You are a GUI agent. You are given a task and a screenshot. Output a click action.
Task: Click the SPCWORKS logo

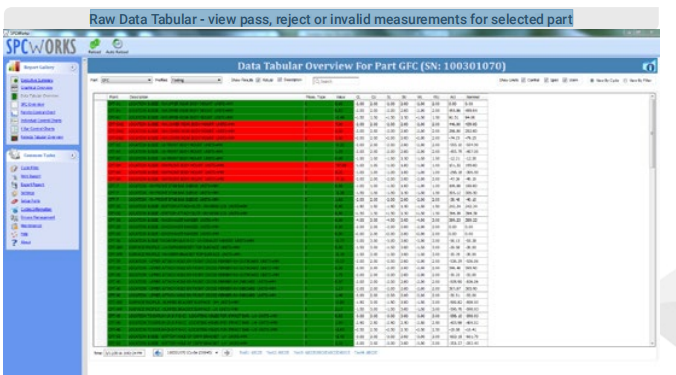tap(41, 47)
